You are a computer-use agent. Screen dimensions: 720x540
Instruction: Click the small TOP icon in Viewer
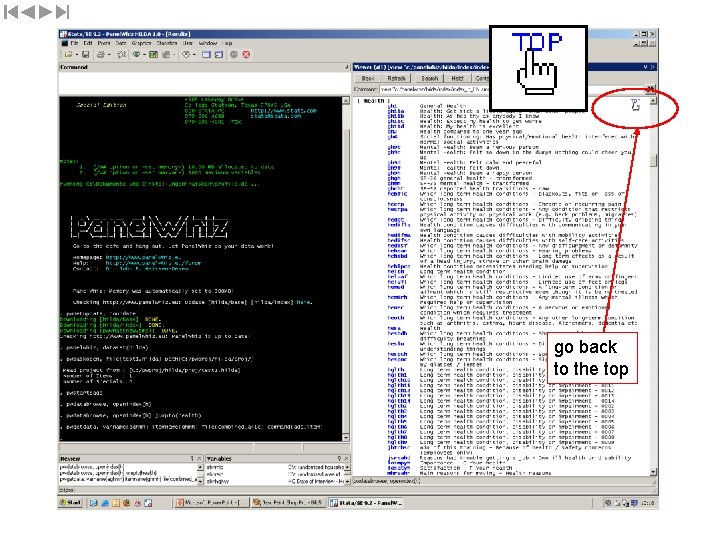[636, 105]
